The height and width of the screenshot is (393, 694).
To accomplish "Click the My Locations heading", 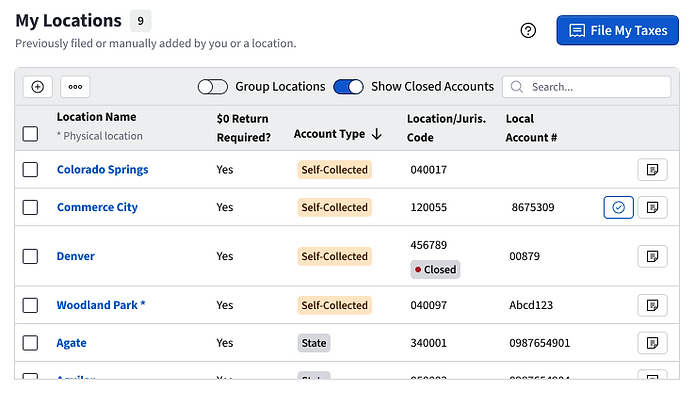I will 69,21.
